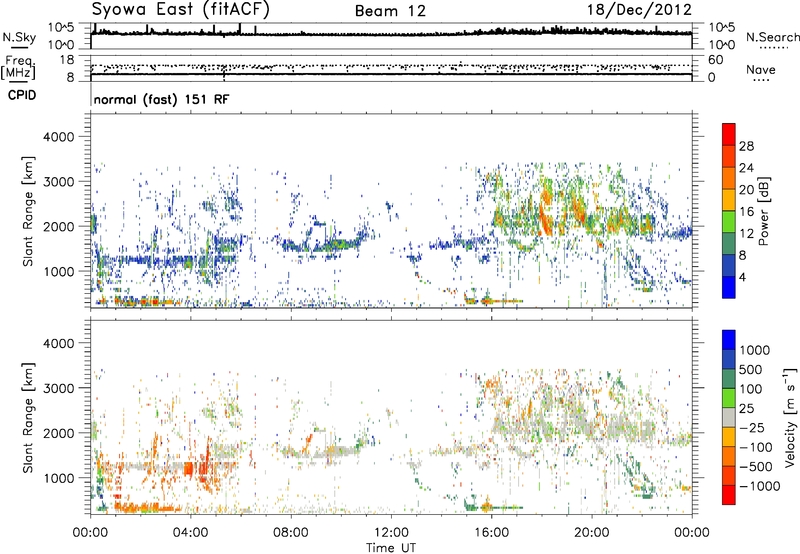This screenshot has height=554, width=800.
Task: Click the light green 12–16 dB Power segment
Action: [x=729, y=222]
